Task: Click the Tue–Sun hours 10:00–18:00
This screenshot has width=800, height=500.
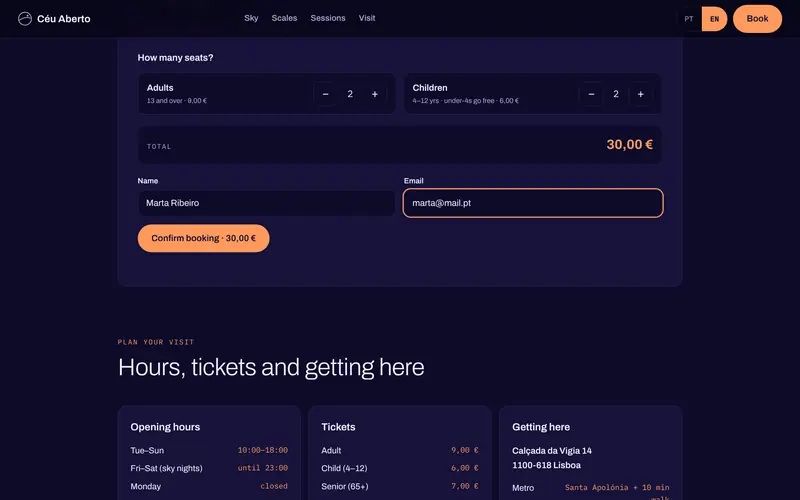Action: [263, 450]
